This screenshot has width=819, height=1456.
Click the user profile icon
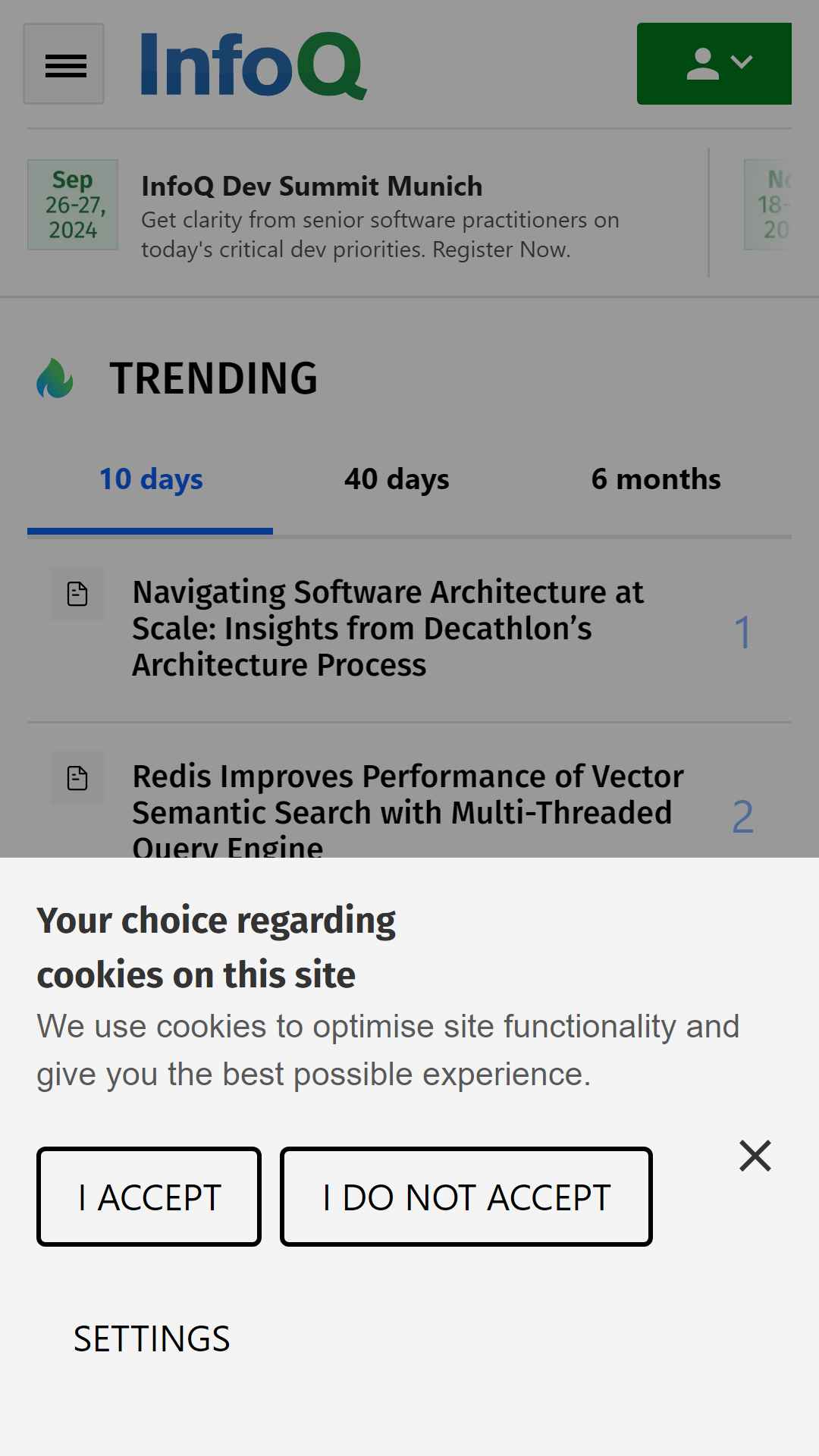pyautogui.click(x=702, y=64)
